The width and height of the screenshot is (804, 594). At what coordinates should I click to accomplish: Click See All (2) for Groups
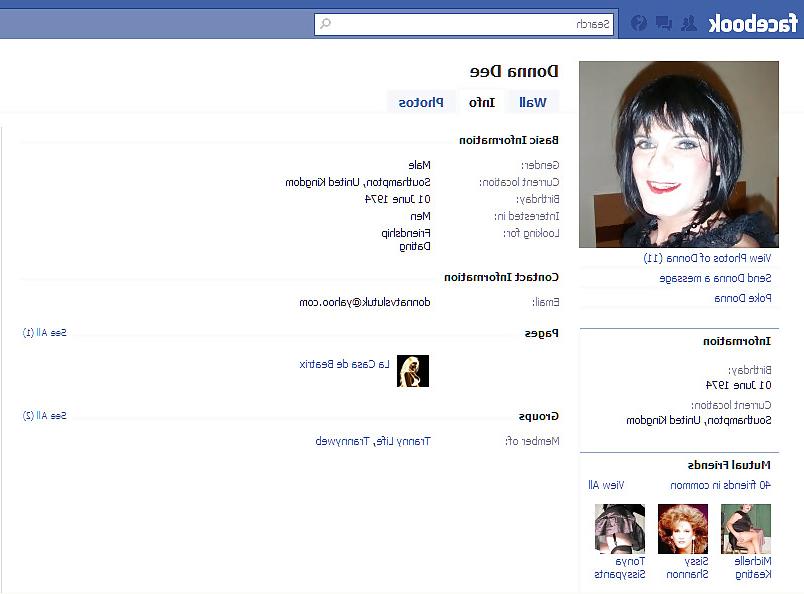click(x=45, y=415)
